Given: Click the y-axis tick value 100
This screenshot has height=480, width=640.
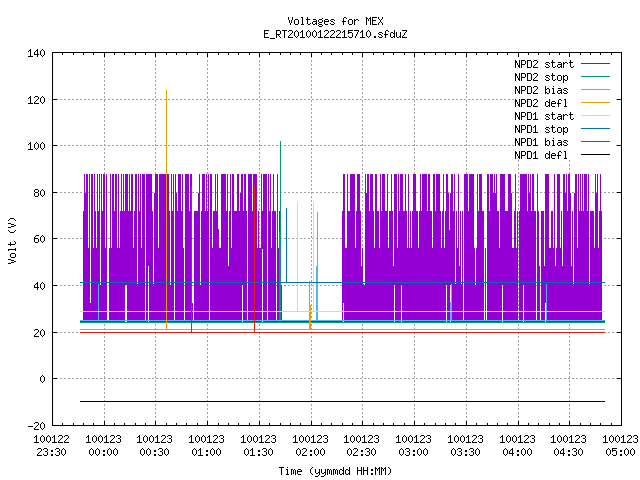Looking at the screenshot, I should click(36, 146).
